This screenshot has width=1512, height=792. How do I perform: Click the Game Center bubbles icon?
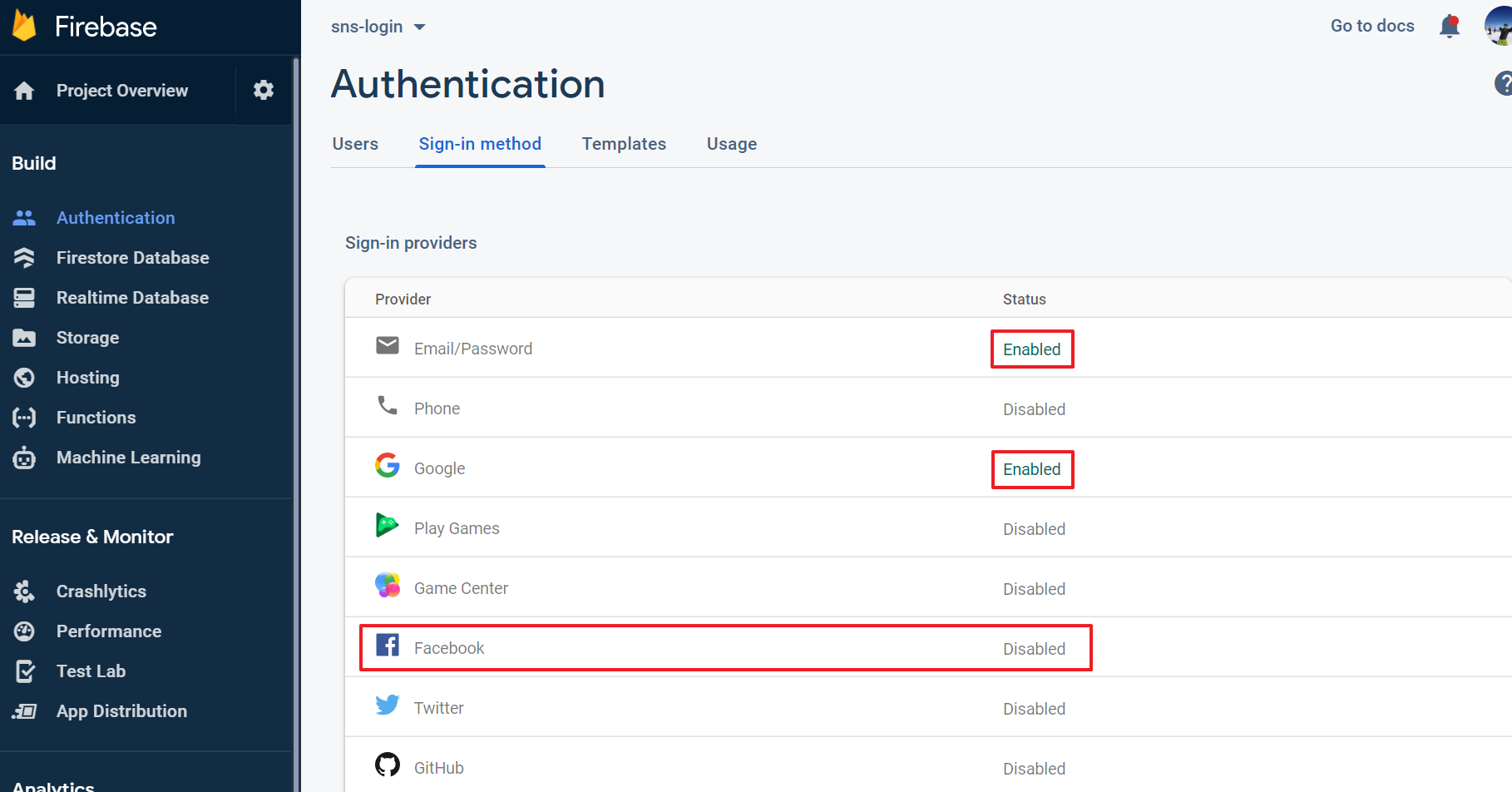point(388,585)
